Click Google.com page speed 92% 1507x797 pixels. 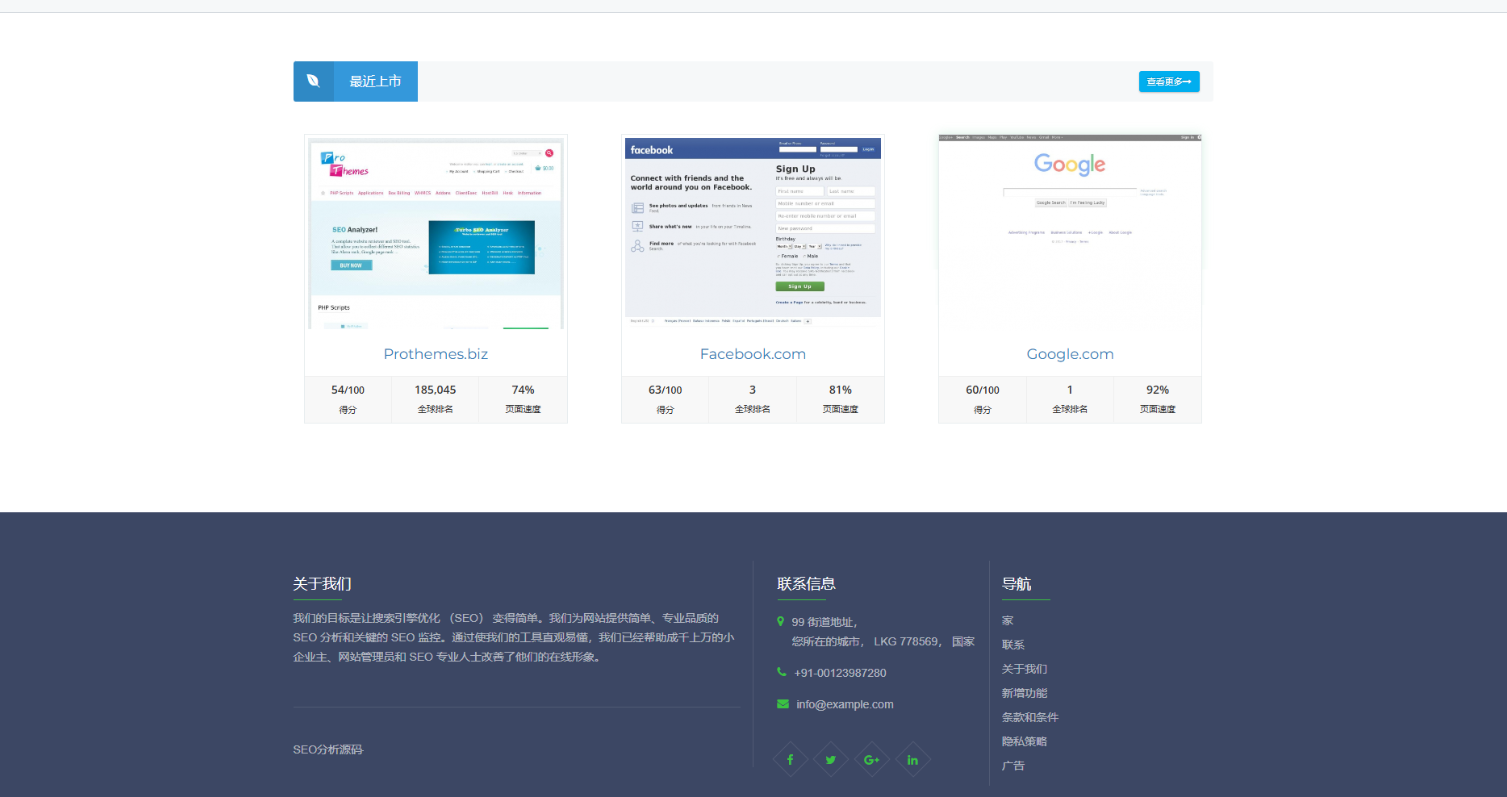pos(1158,390)
